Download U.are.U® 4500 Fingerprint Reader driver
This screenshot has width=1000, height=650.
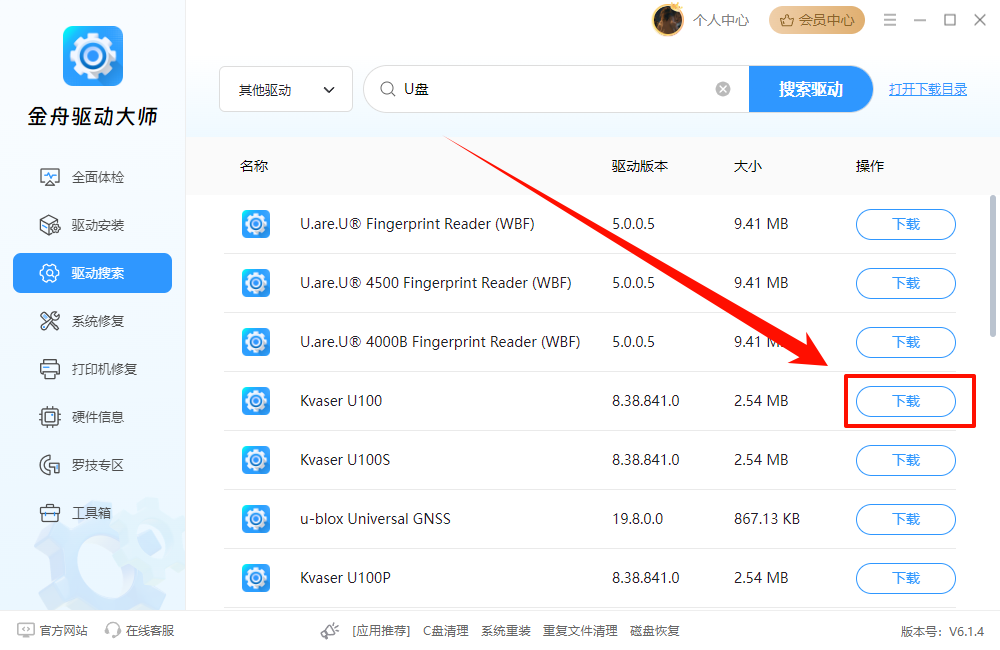point(906,283)
